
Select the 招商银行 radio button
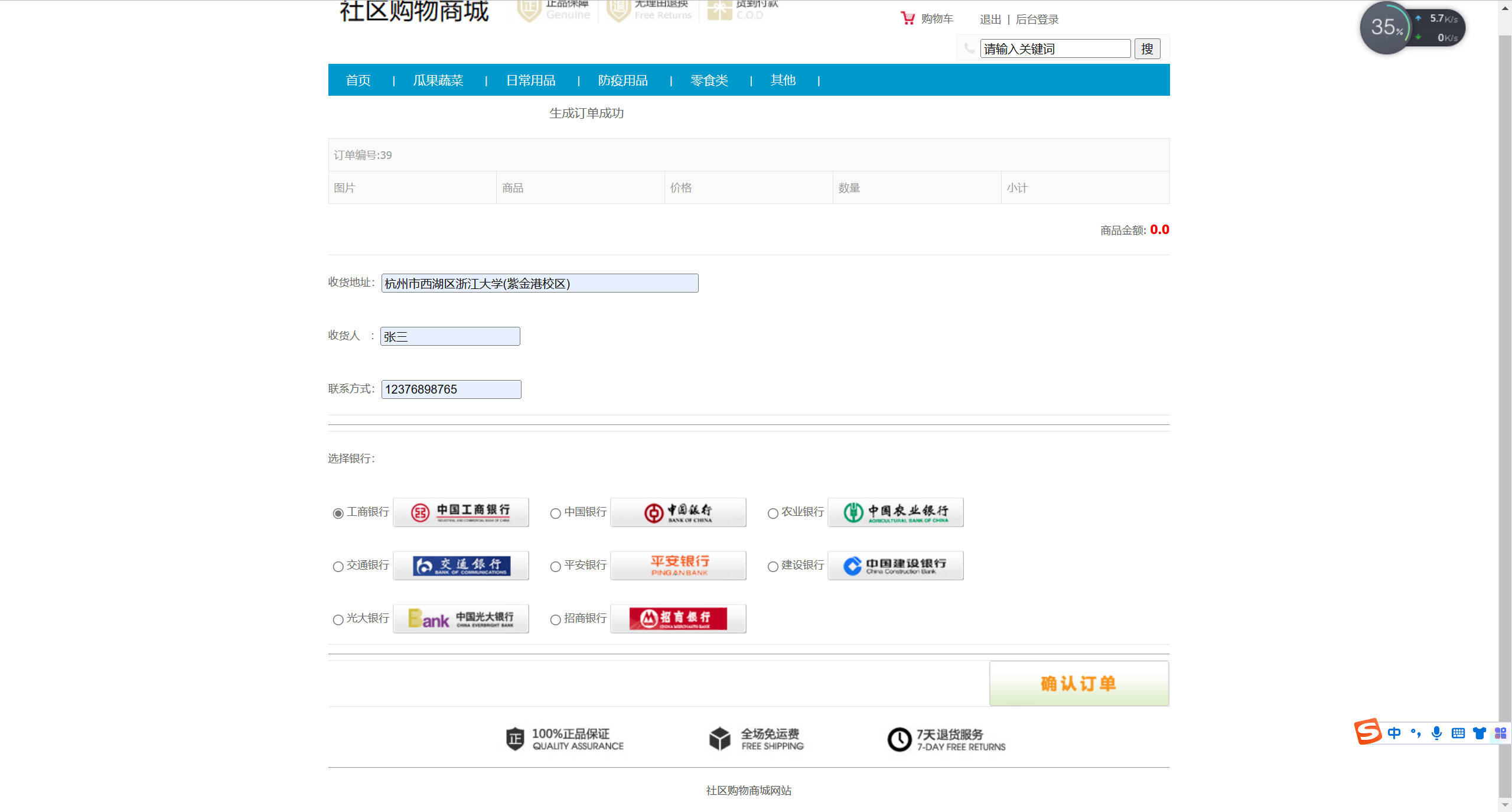click(x=555, y=619)
